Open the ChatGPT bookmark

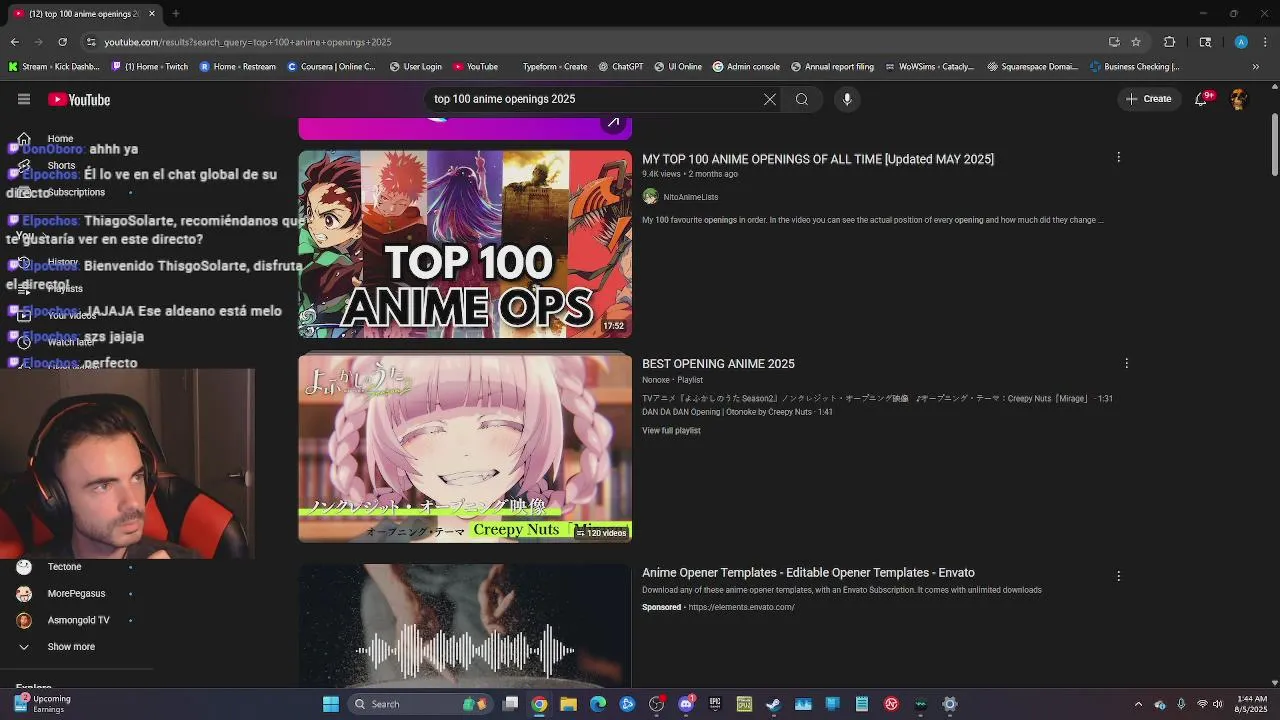tap(621, 67)
